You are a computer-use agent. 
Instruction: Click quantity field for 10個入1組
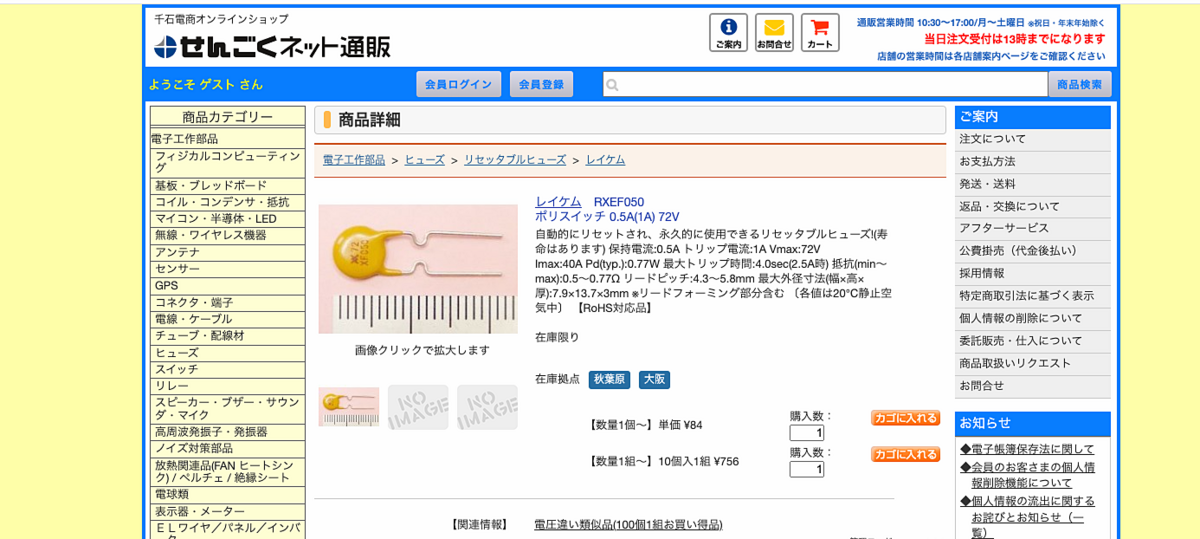click(x=806, y=469)
